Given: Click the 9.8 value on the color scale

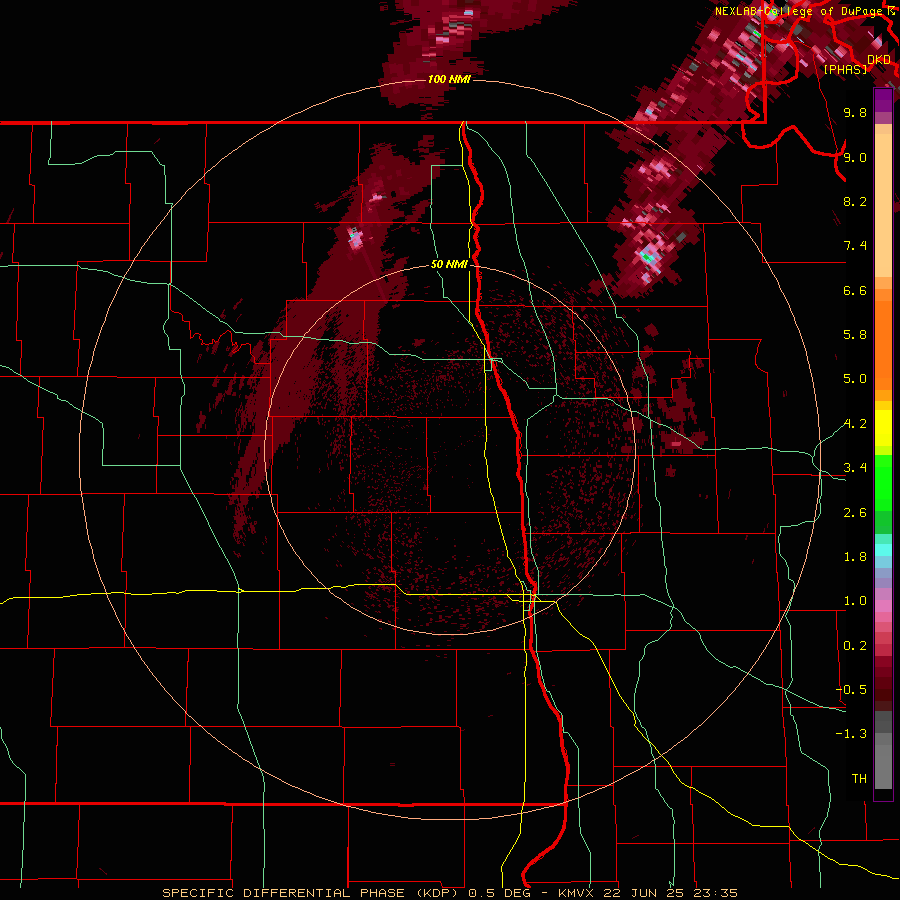Looking at the screenshot, I should [855, 112].
